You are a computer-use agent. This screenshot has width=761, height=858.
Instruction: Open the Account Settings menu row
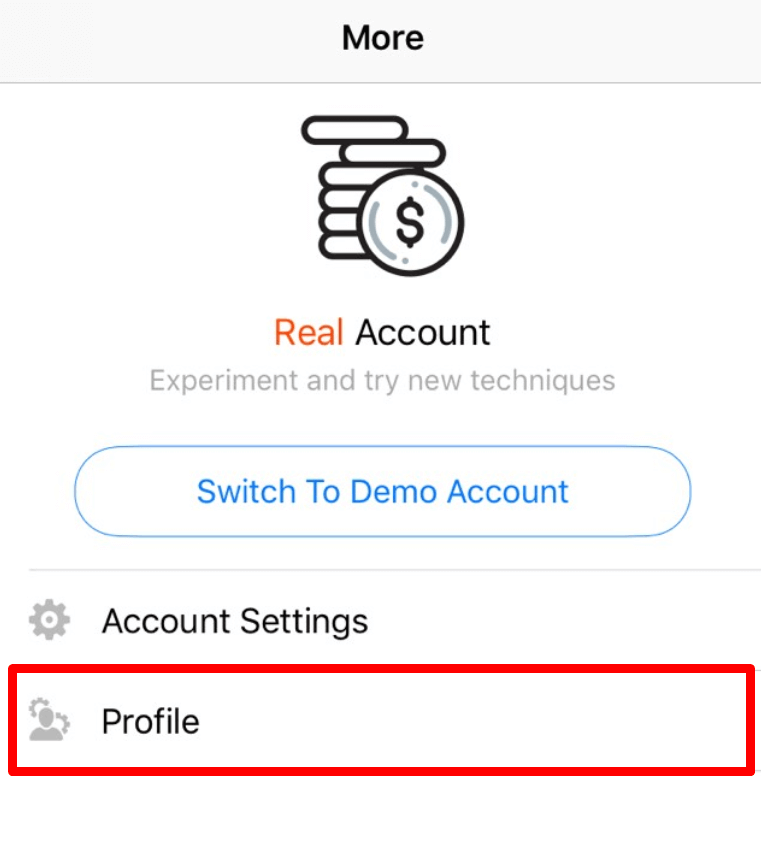tap(380, 621)
